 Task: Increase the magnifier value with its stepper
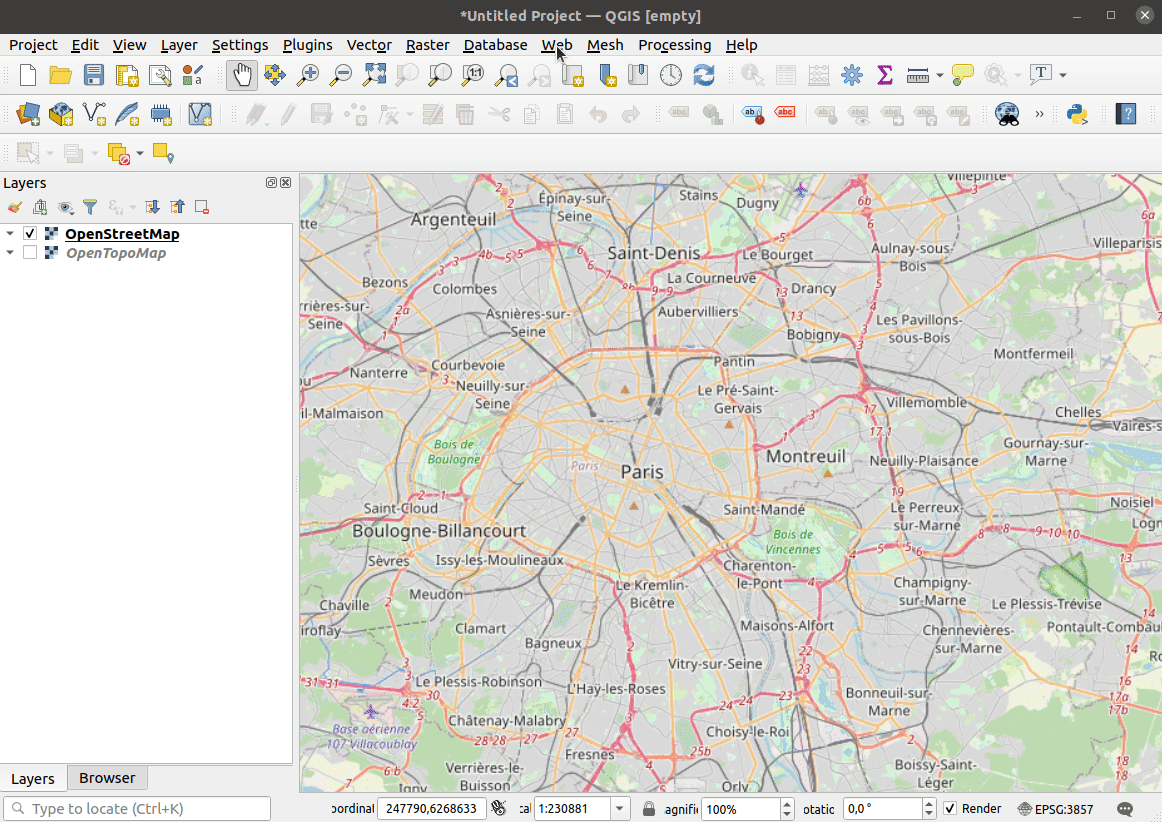point(786,803)
